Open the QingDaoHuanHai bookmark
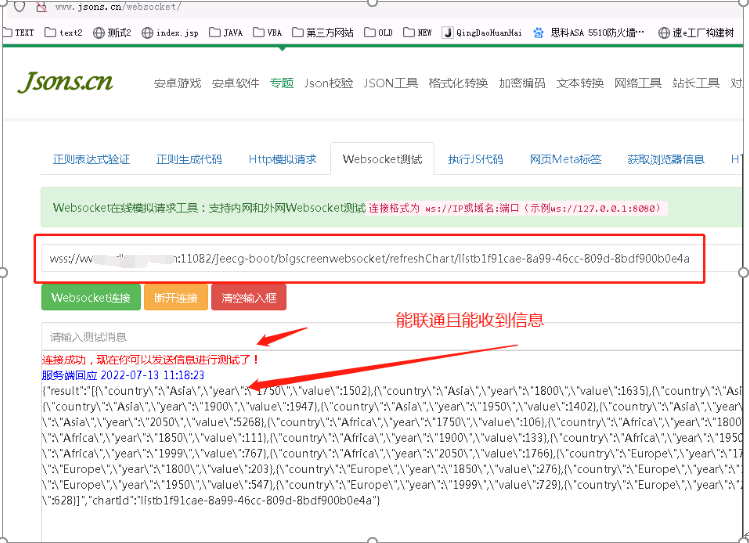Image resolution: width=749 pixels, height=543 pixels. (x=482, y=32)
